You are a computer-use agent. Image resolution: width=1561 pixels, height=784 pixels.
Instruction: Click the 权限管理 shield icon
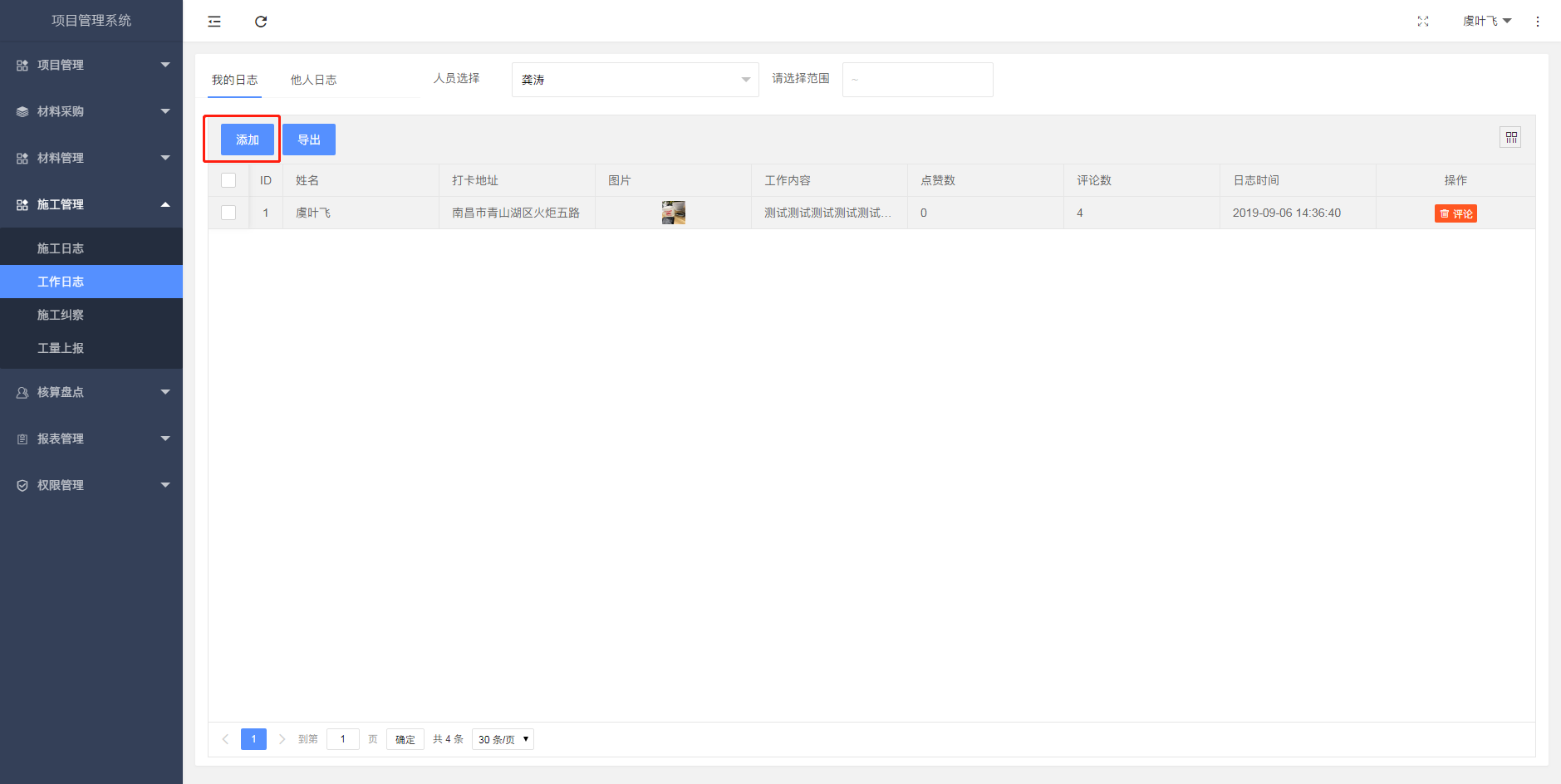click(22, 485)
